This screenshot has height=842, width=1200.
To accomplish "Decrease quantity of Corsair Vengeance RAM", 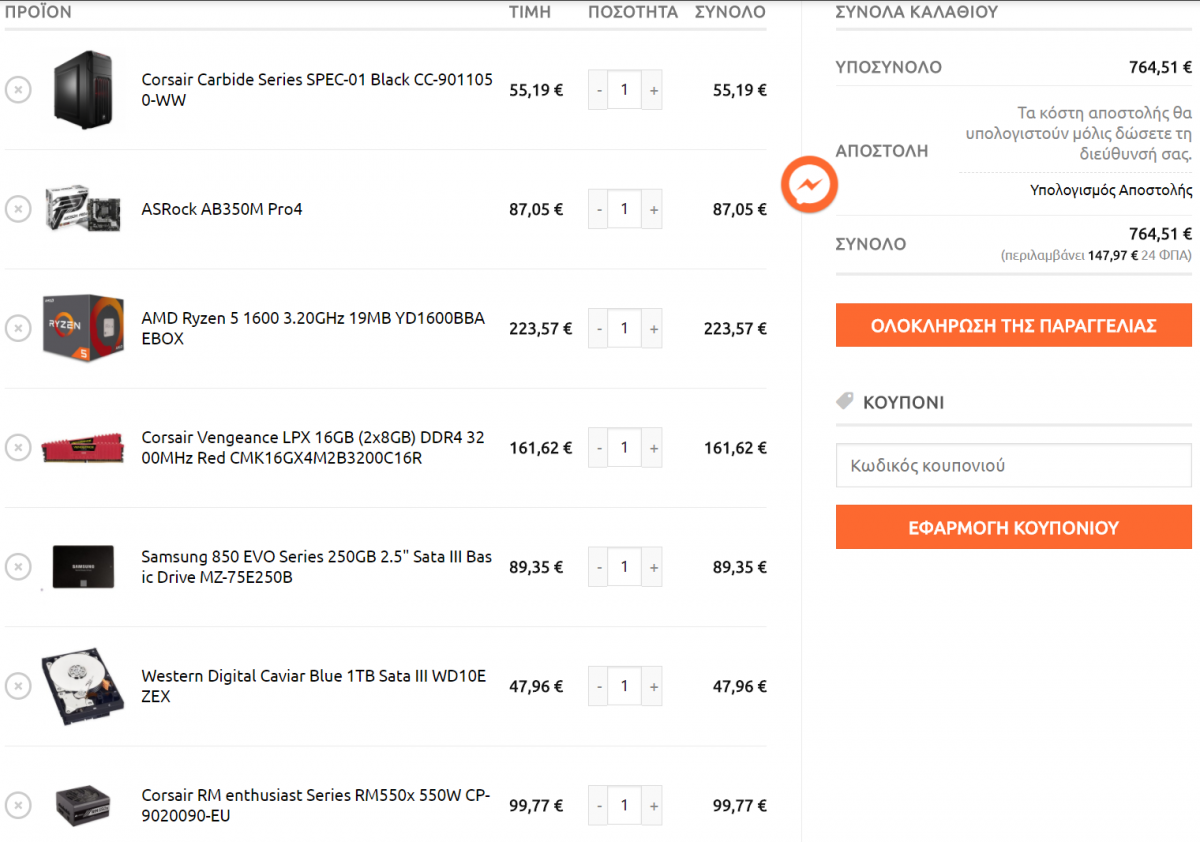I will (x=598, y=447).
